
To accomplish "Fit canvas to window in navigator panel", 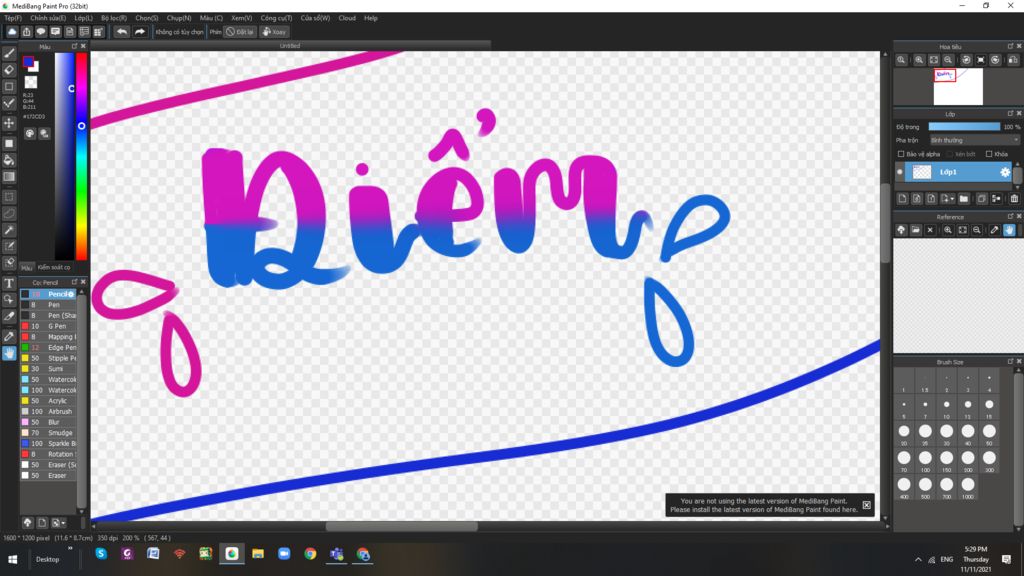I will pyautogui.click(x=934, y=59).
